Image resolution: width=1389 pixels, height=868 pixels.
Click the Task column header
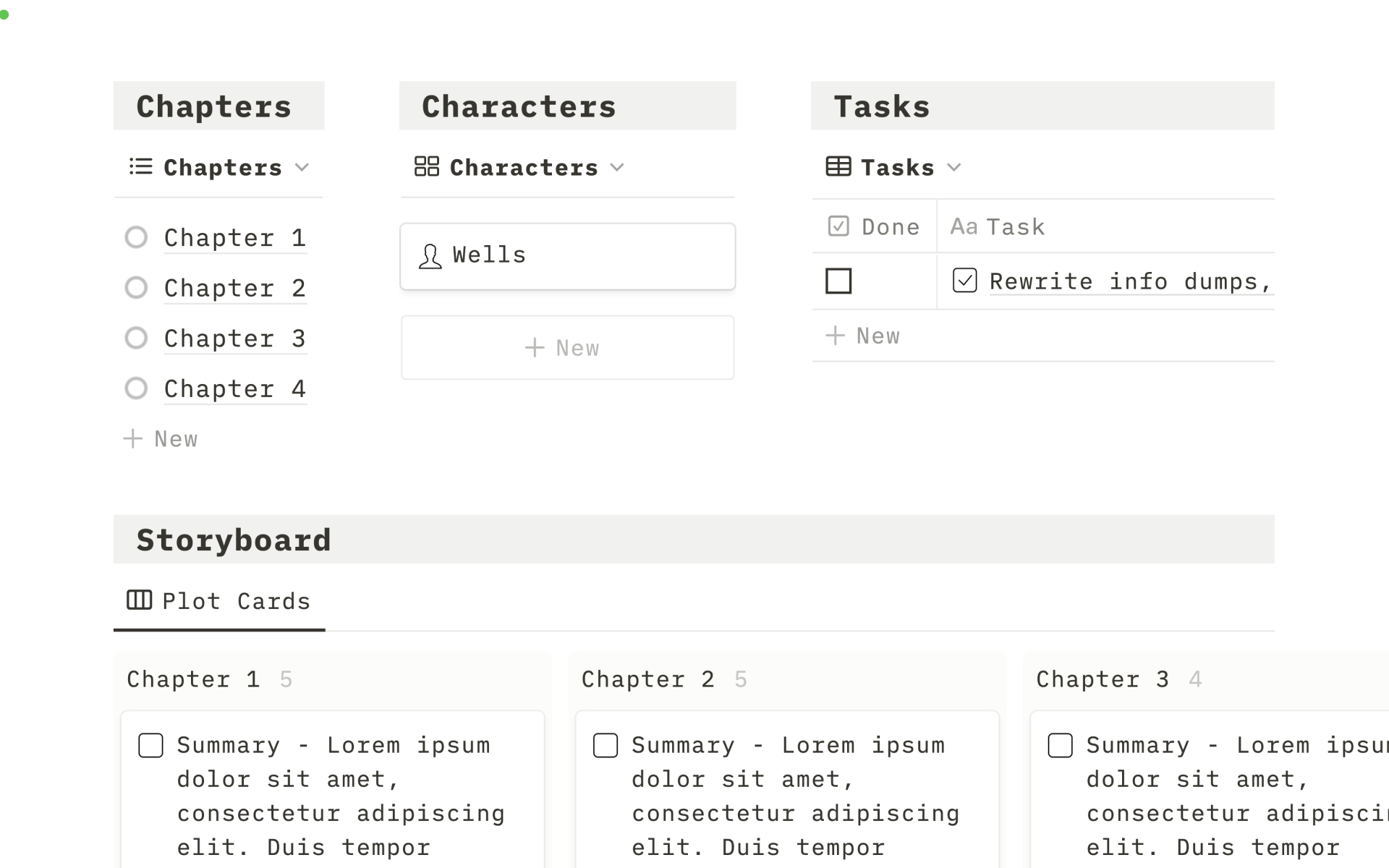(1015, 227)
